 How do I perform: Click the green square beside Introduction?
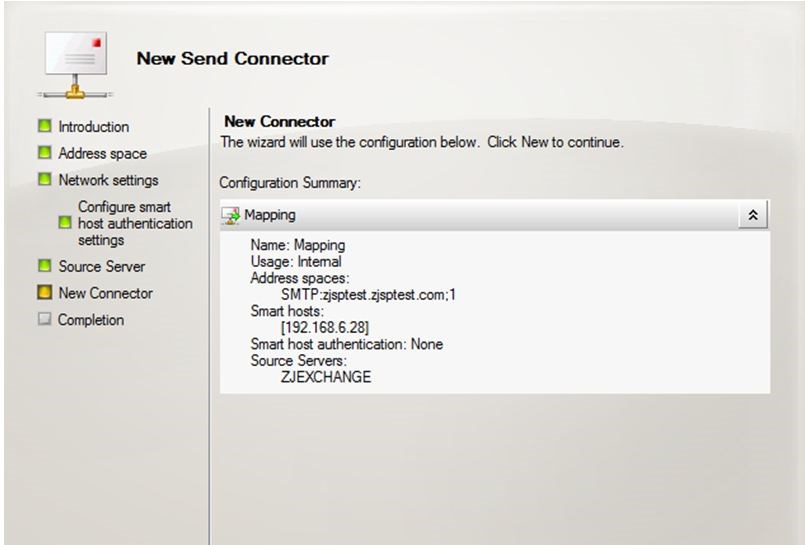click(x=44, y=127)
